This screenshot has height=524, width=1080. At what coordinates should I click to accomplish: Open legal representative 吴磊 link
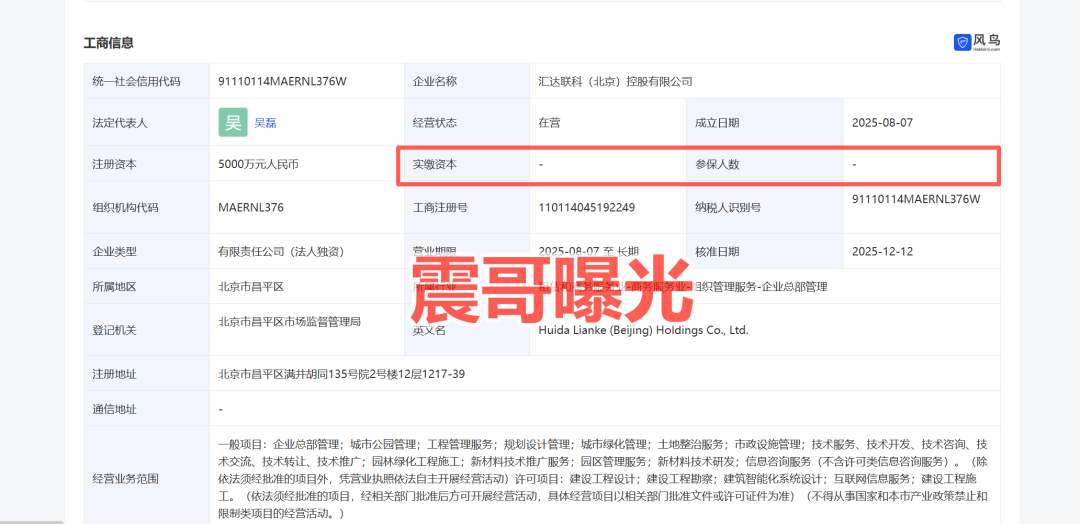pos(265,123)
